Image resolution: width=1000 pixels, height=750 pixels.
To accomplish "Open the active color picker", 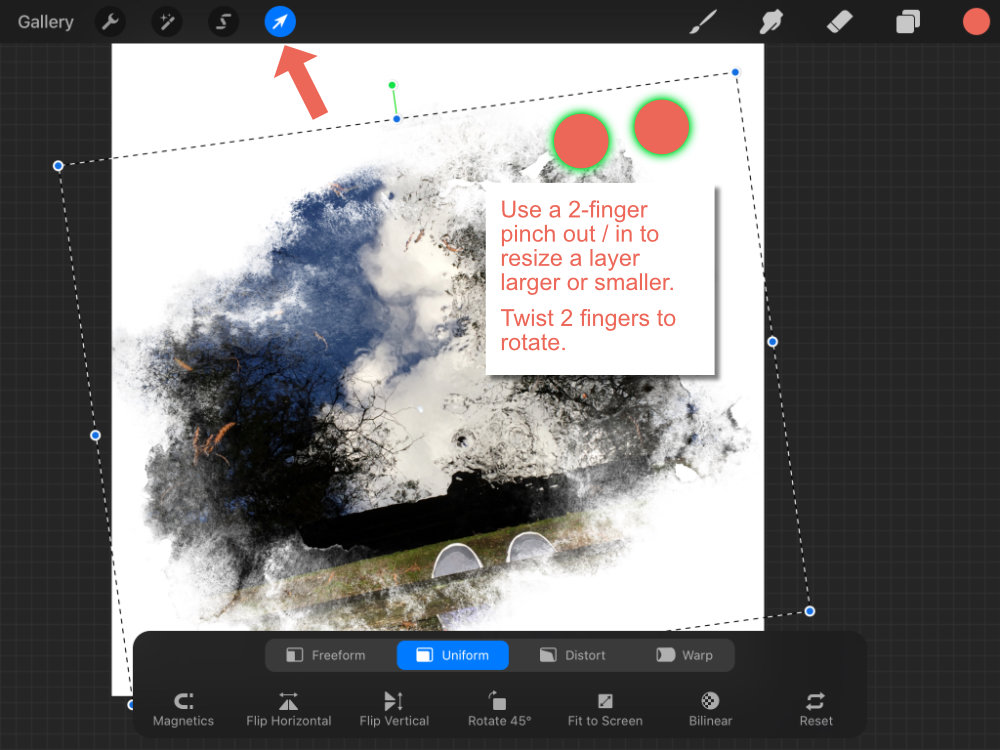I will 976,22.
